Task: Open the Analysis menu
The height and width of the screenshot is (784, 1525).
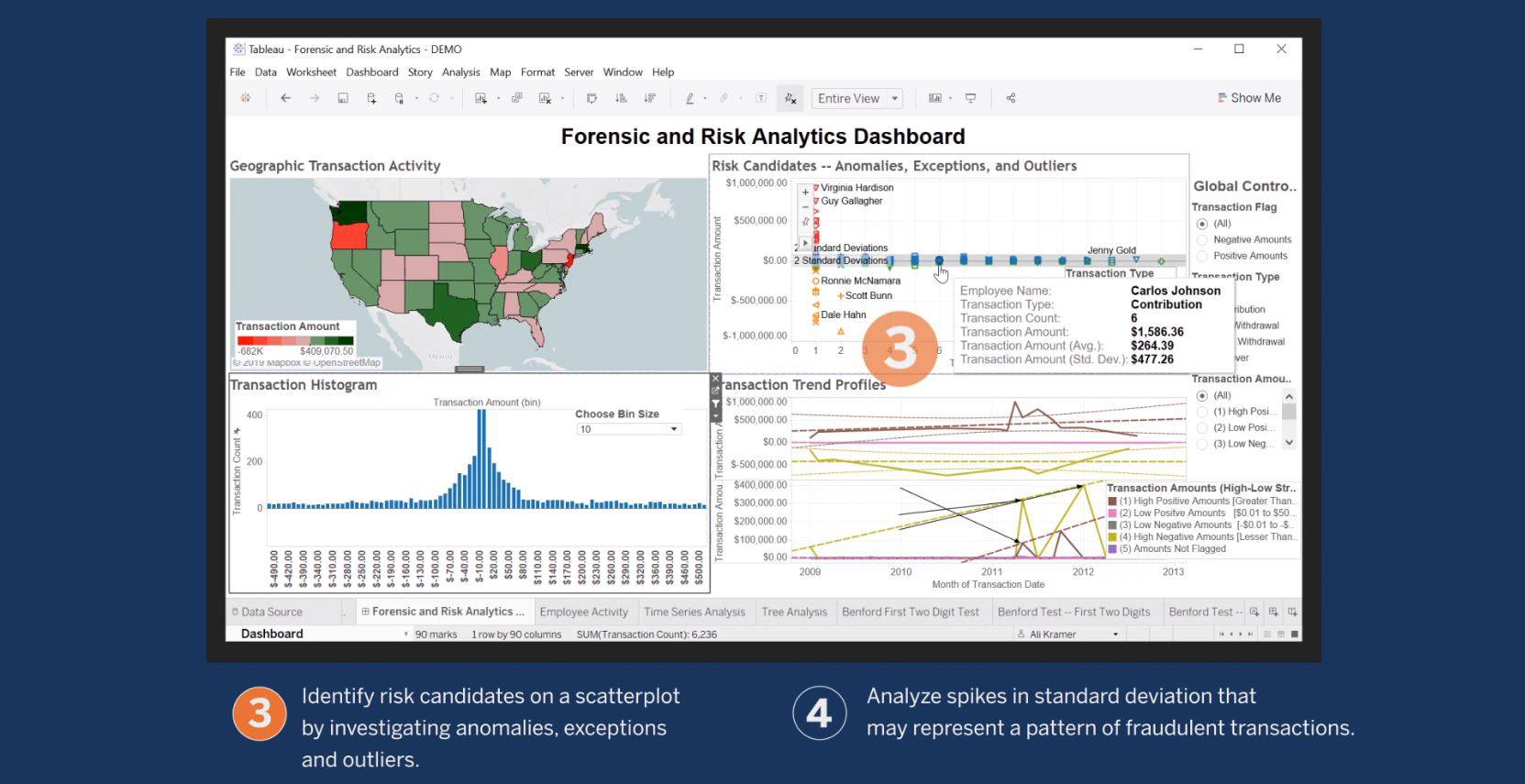Action: coord(460,72)
